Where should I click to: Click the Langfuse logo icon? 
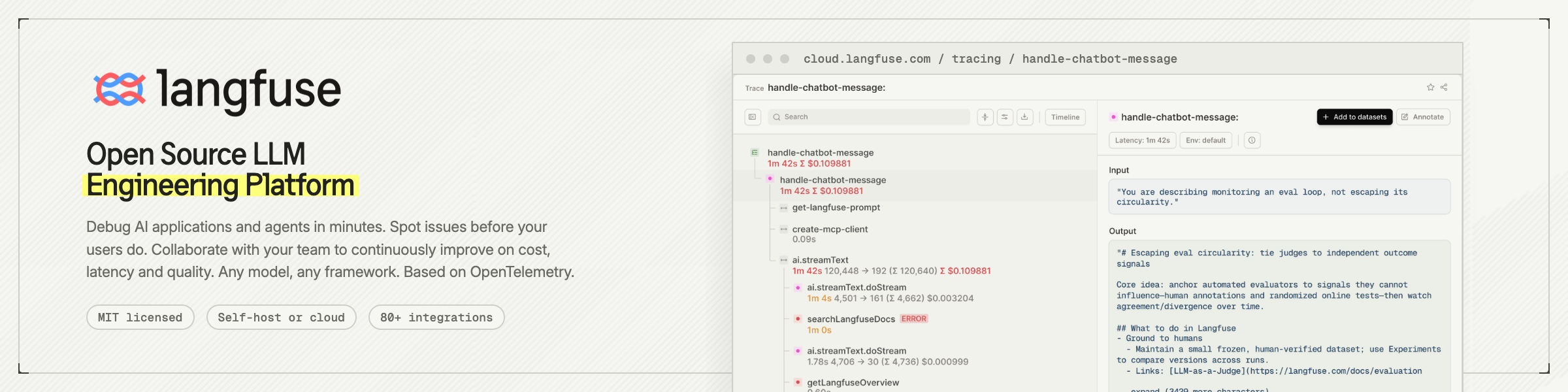120,90
